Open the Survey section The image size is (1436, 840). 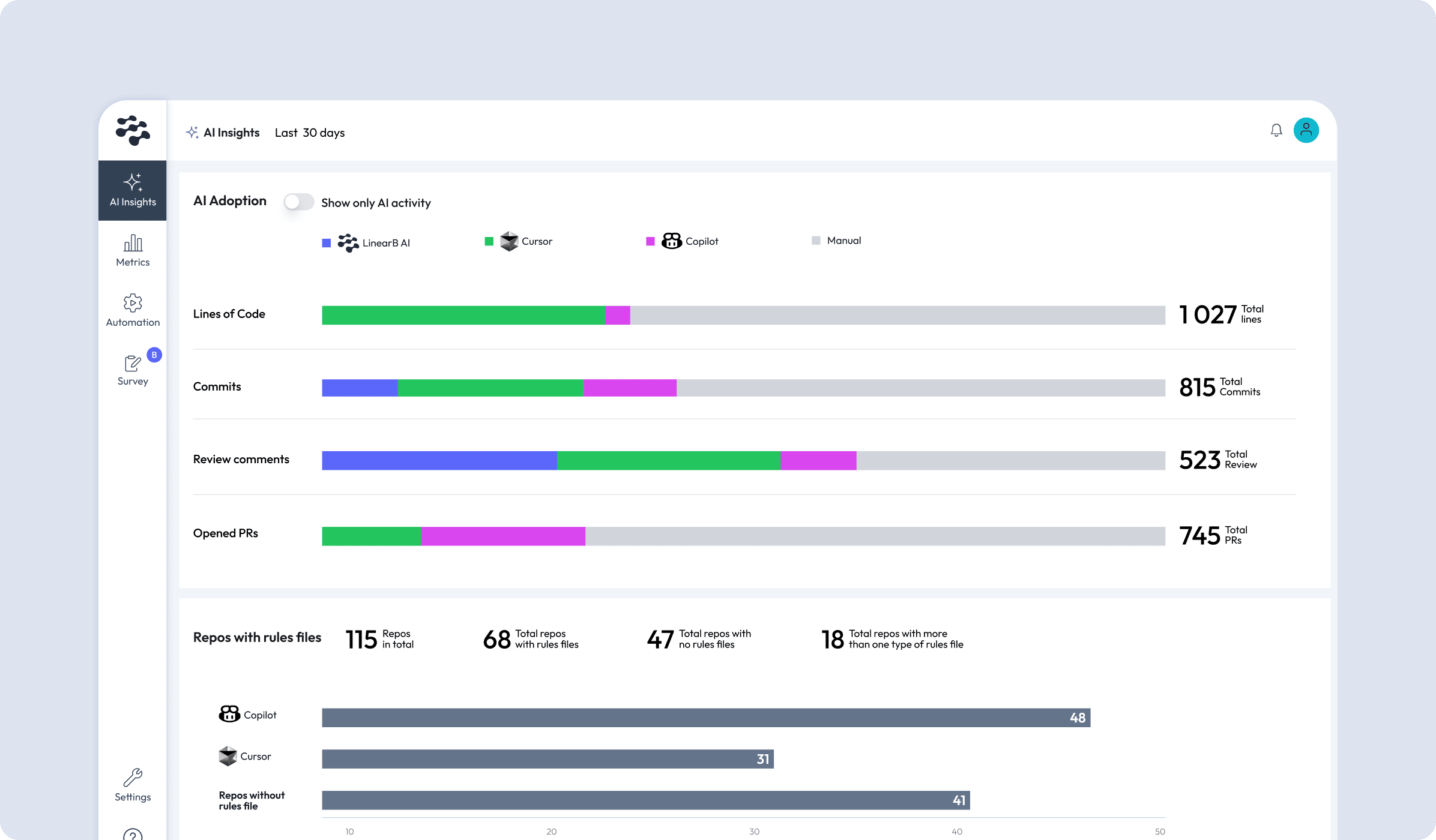(133, 370)
